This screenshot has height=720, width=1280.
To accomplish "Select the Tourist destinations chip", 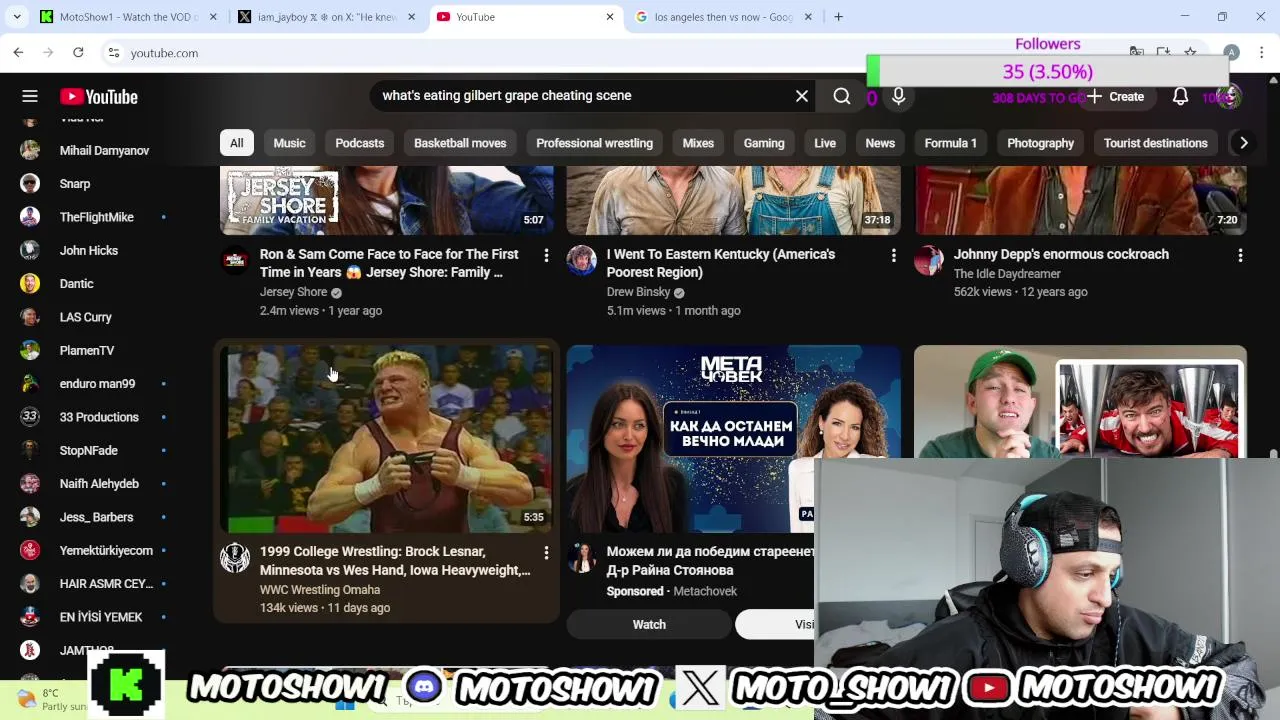I will tap(1155, 143).
